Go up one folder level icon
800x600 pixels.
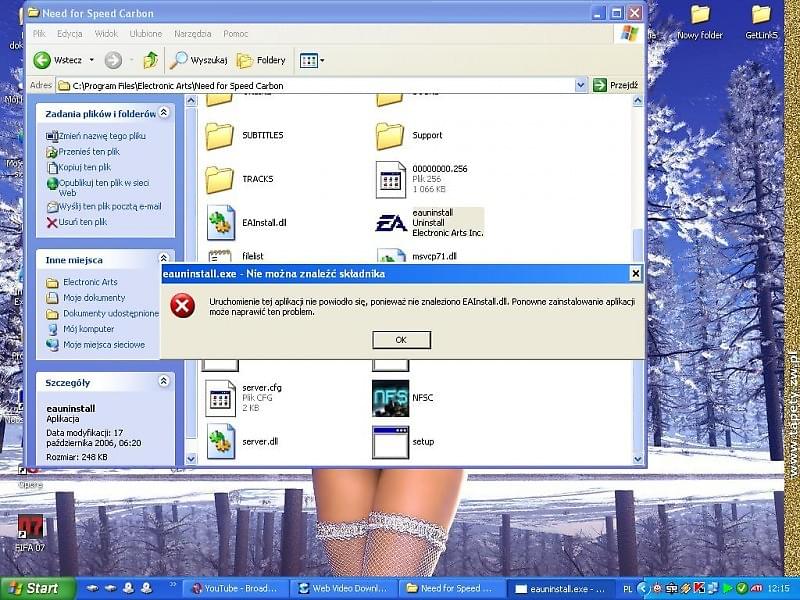coord(151,60)
